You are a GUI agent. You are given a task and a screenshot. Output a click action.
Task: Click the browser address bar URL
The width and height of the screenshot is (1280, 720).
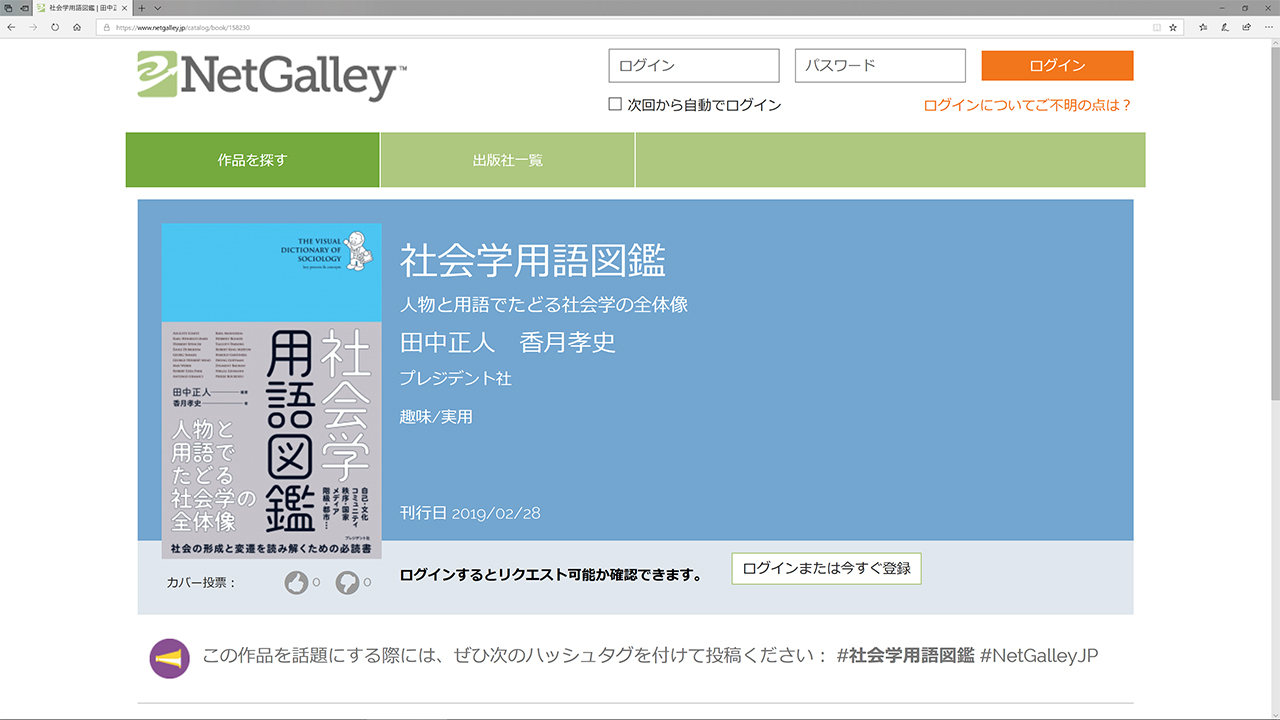(183, 27)
